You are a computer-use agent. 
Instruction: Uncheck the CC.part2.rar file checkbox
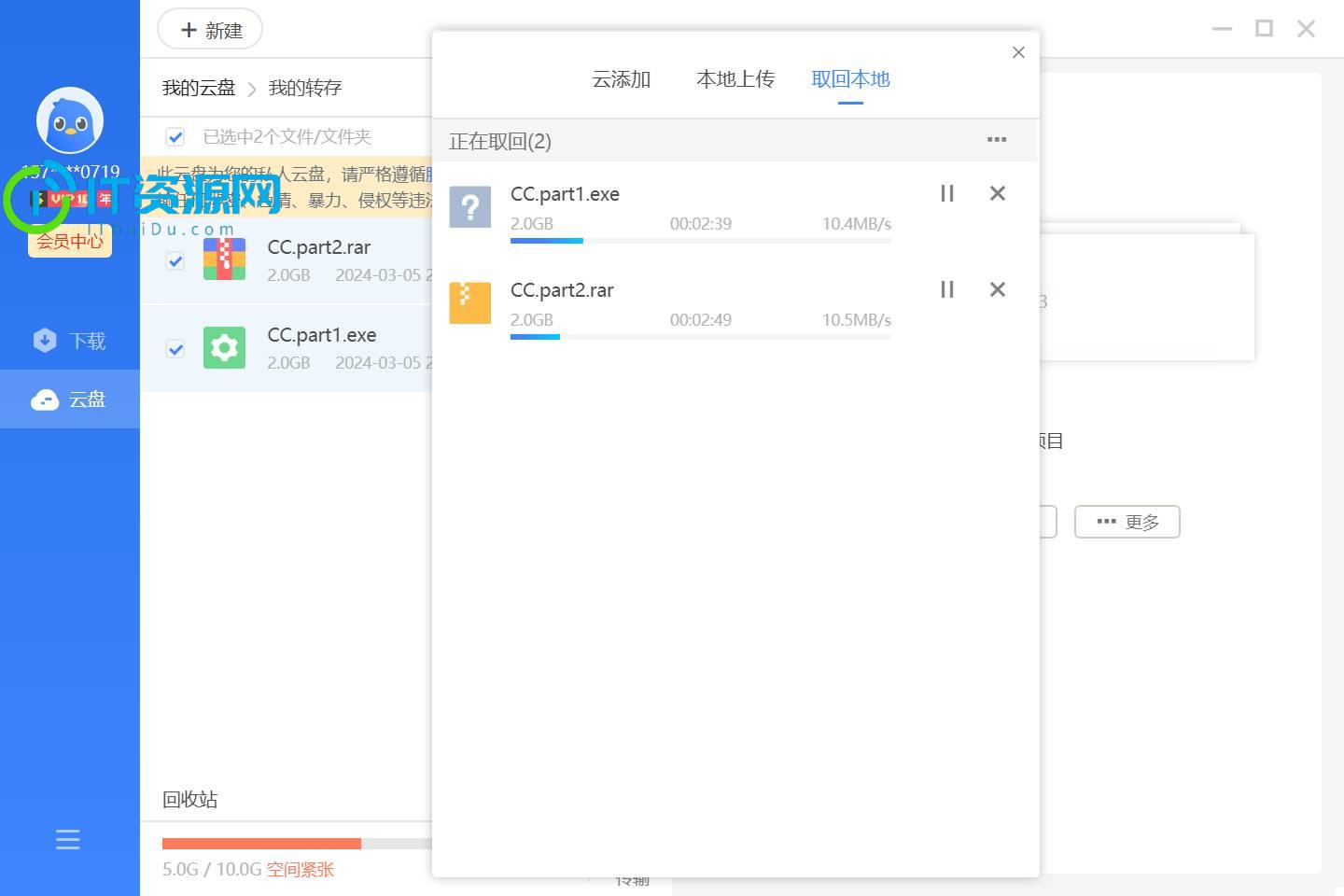coord(175,260)
